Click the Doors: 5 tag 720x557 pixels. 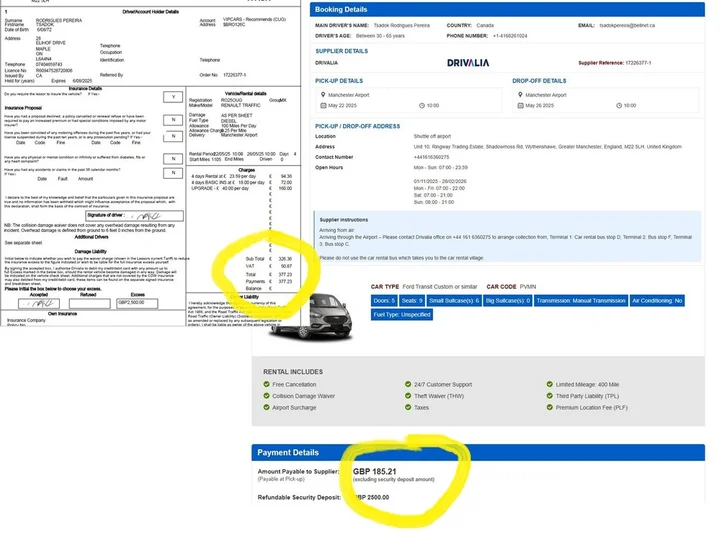point(384,300)
